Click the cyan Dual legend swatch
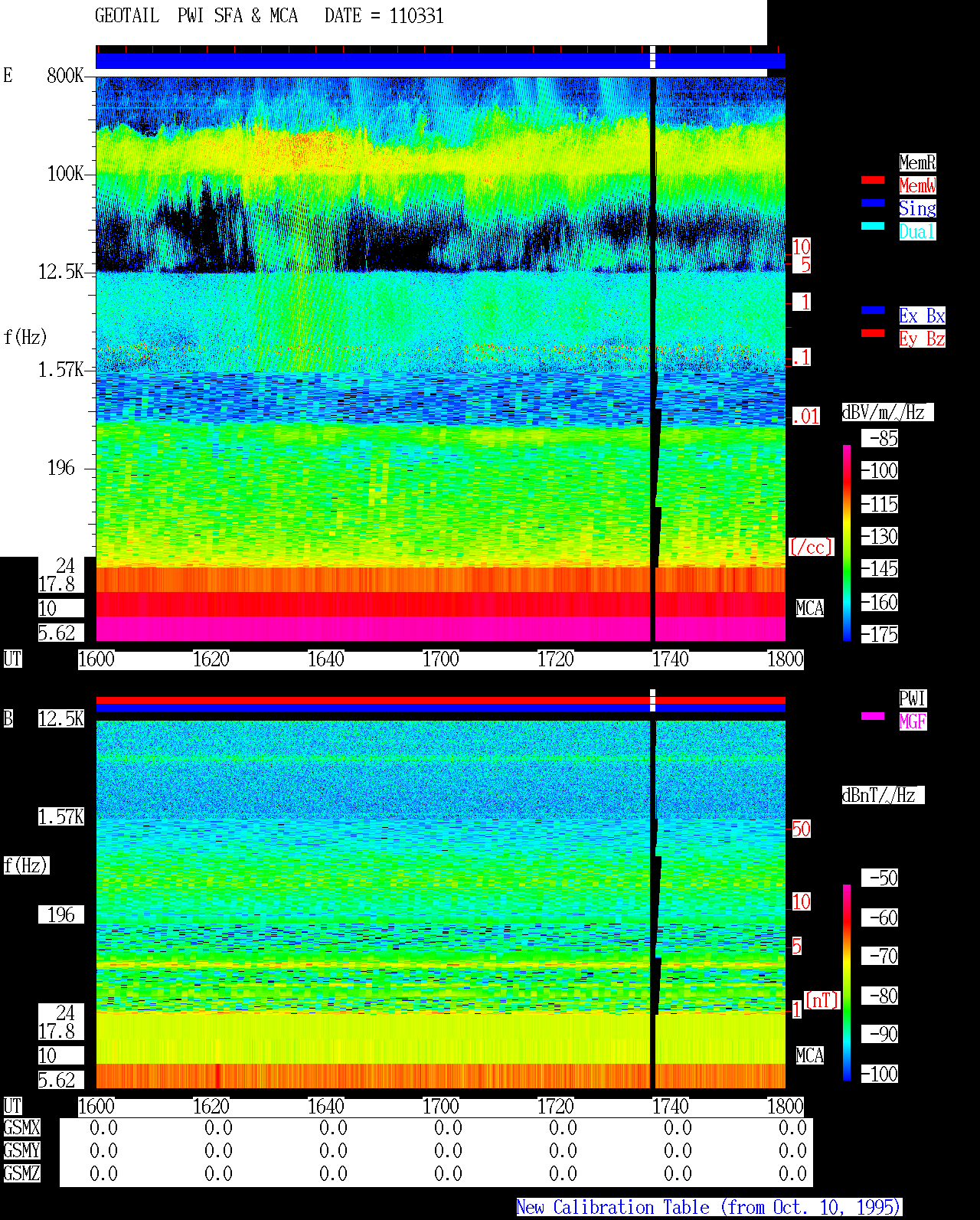Viewport: 980px width, 1220px height. [873, 226]
